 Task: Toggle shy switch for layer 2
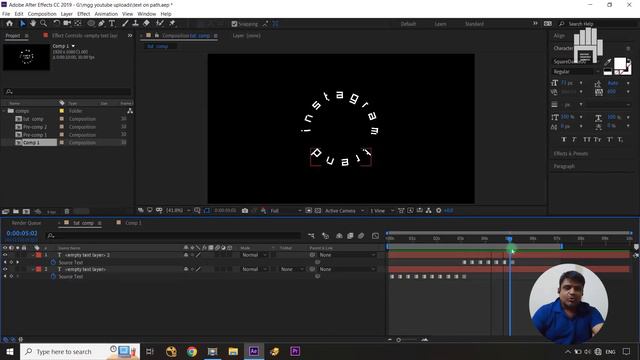click(x=186, y=269)
